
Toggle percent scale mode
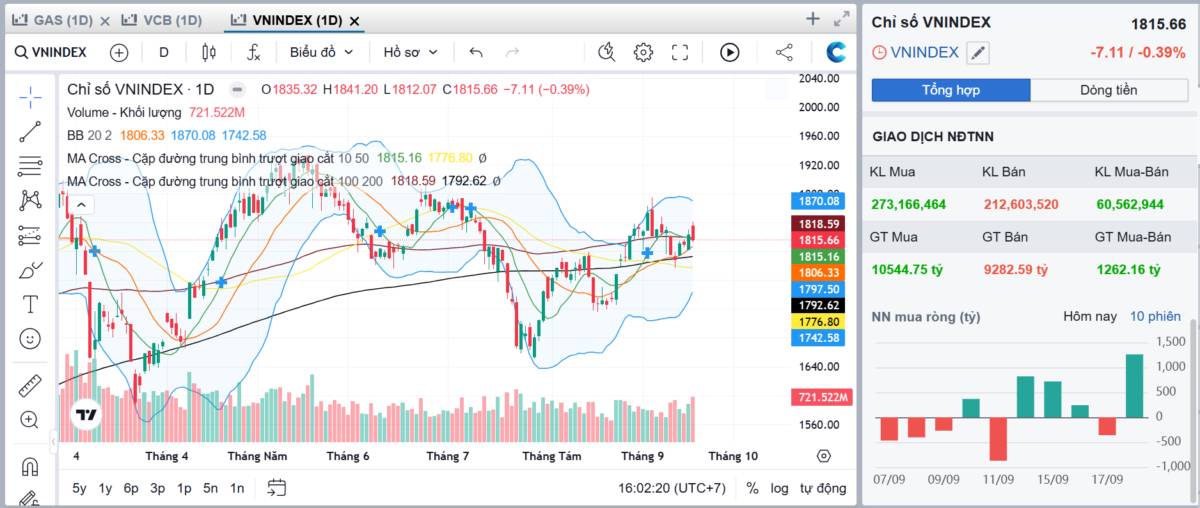tap(752, 488)
